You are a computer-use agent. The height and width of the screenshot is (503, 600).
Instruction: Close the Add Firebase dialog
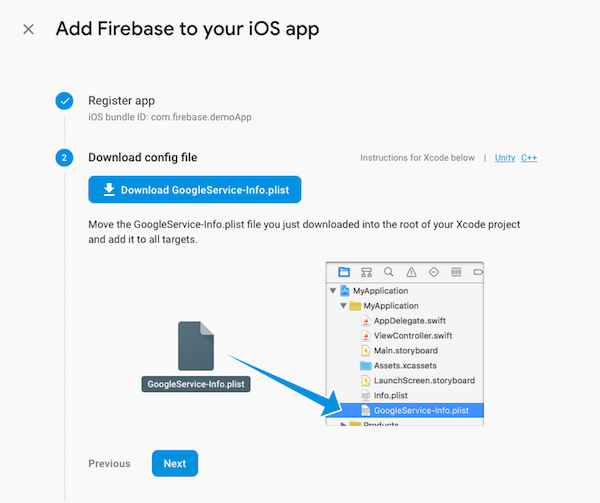(28, 29)
